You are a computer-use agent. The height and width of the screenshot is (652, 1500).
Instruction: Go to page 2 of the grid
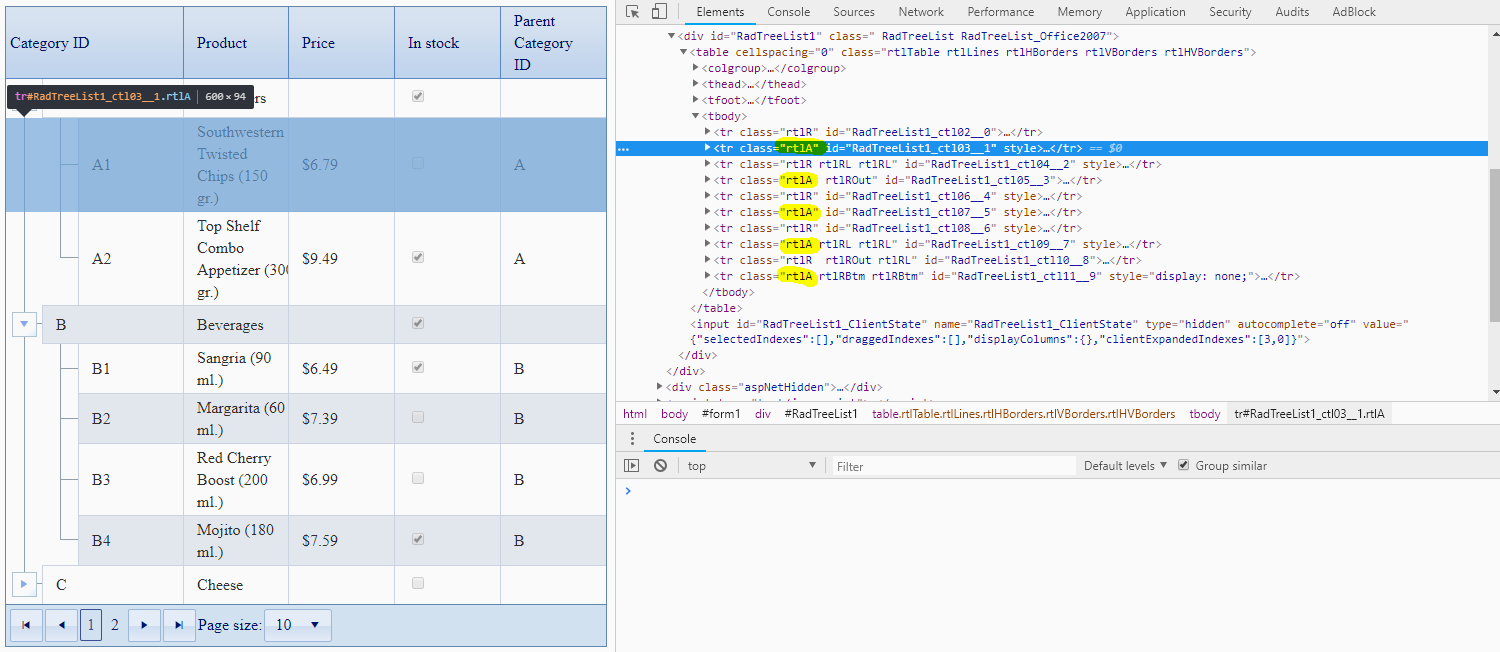[115, 625]
